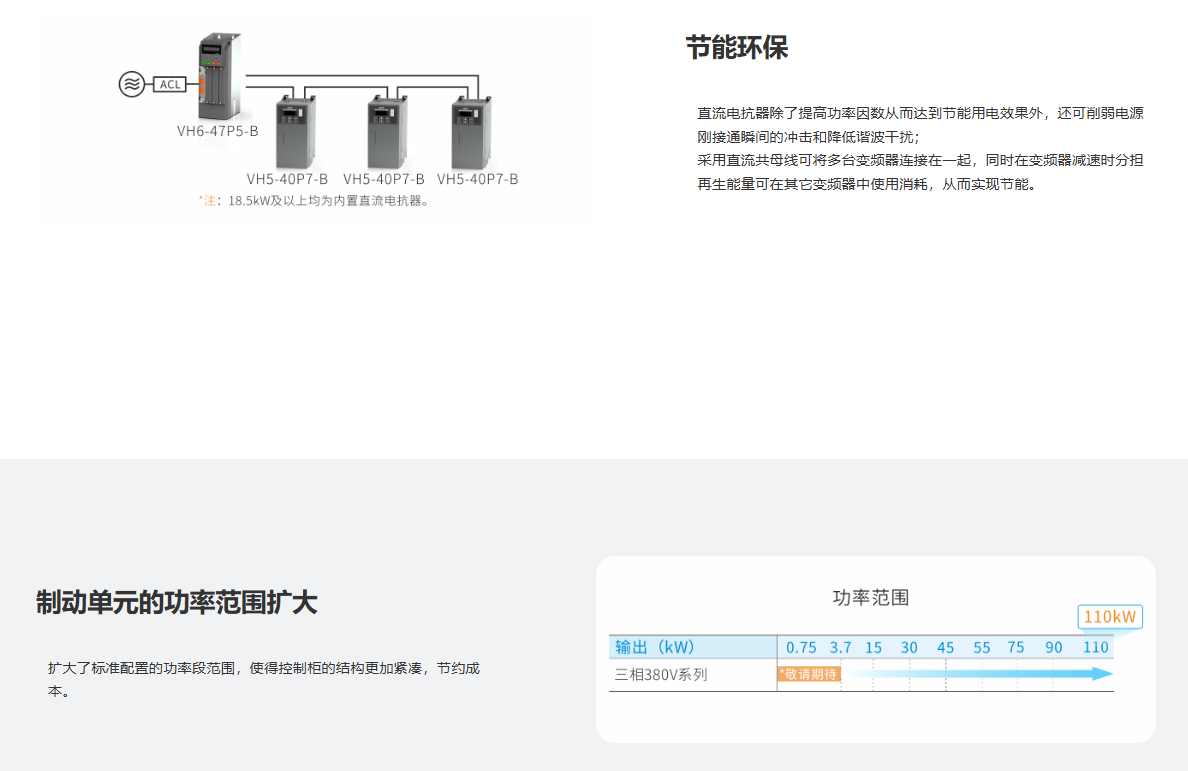
Task: Expand the 功率范围 chart panel
Action: click(x=869, y=597)
